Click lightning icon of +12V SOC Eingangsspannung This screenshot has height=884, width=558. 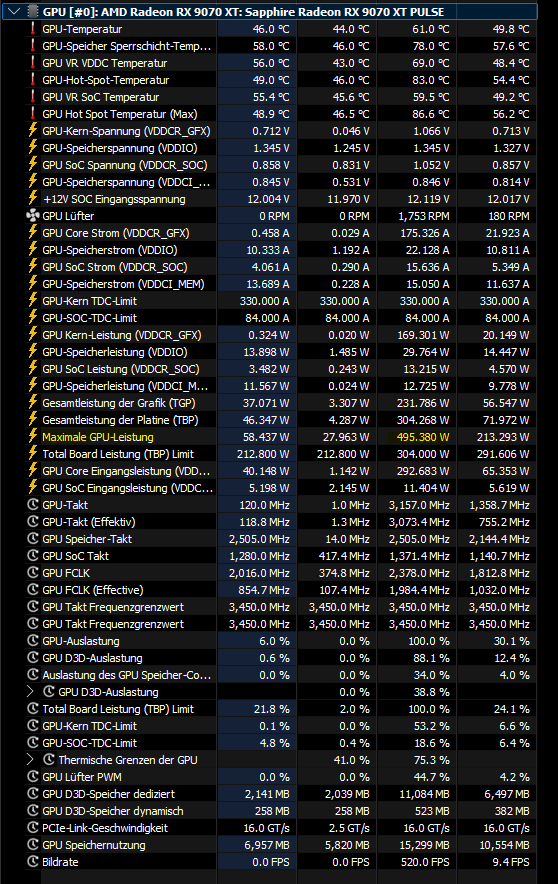click(33, 198)
